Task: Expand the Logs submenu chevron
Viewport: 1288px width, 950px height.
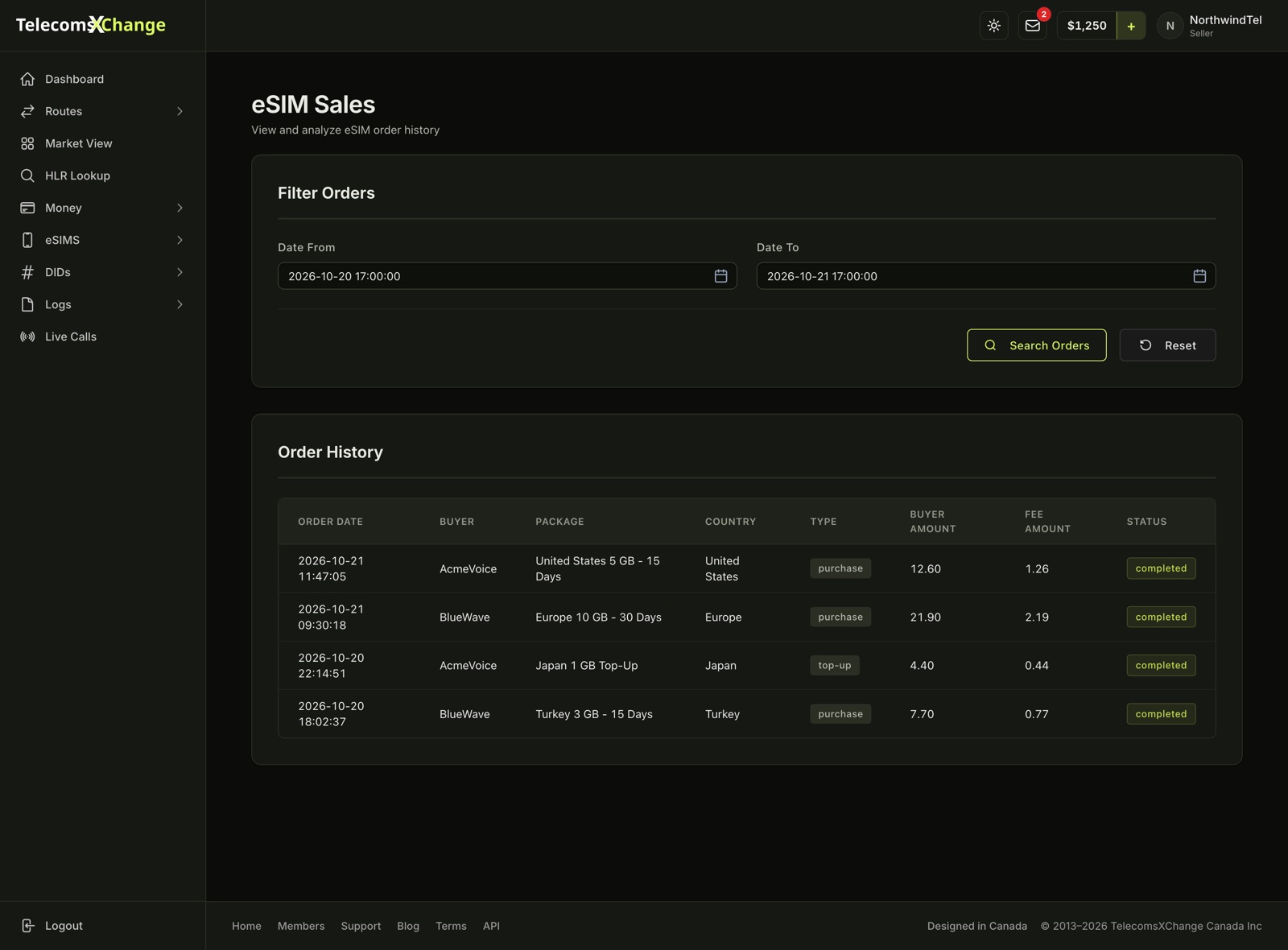Action: pos(180,304)
